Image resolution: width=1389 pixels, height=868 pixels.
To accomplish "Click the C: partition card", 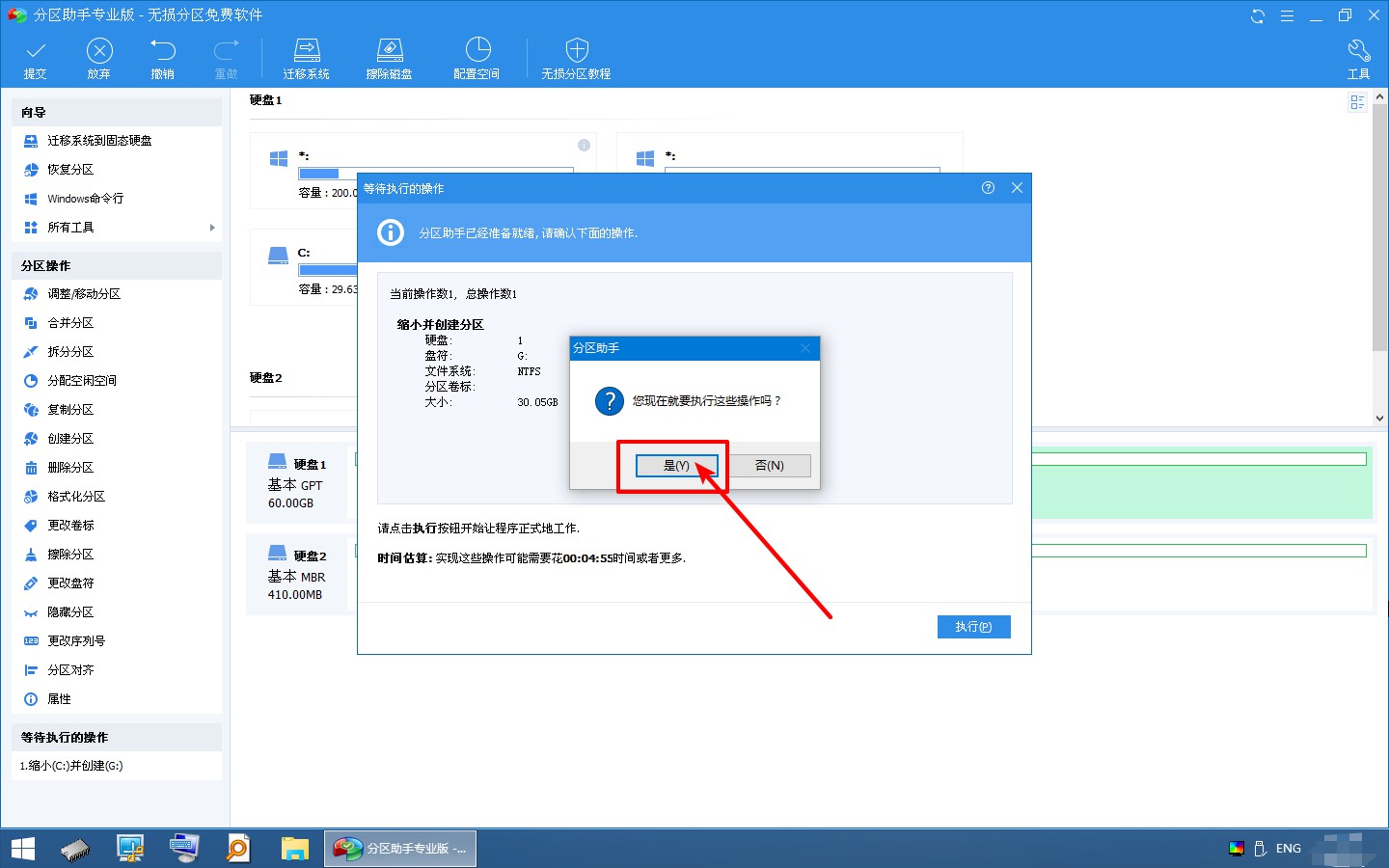I will coord(304,267).
